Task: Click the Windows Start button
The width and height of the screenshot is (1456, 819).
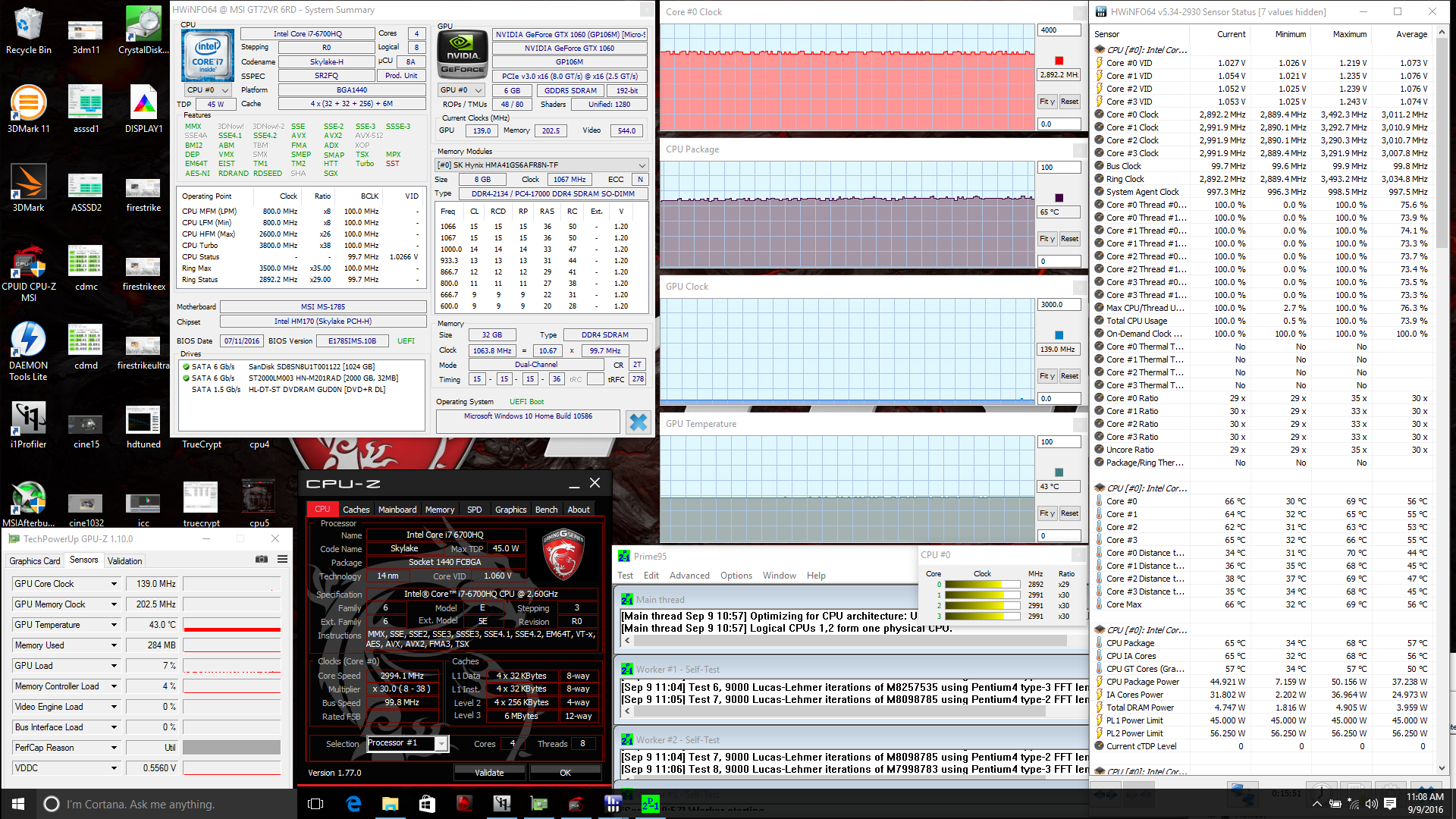Action: click(x=18, y=804)
